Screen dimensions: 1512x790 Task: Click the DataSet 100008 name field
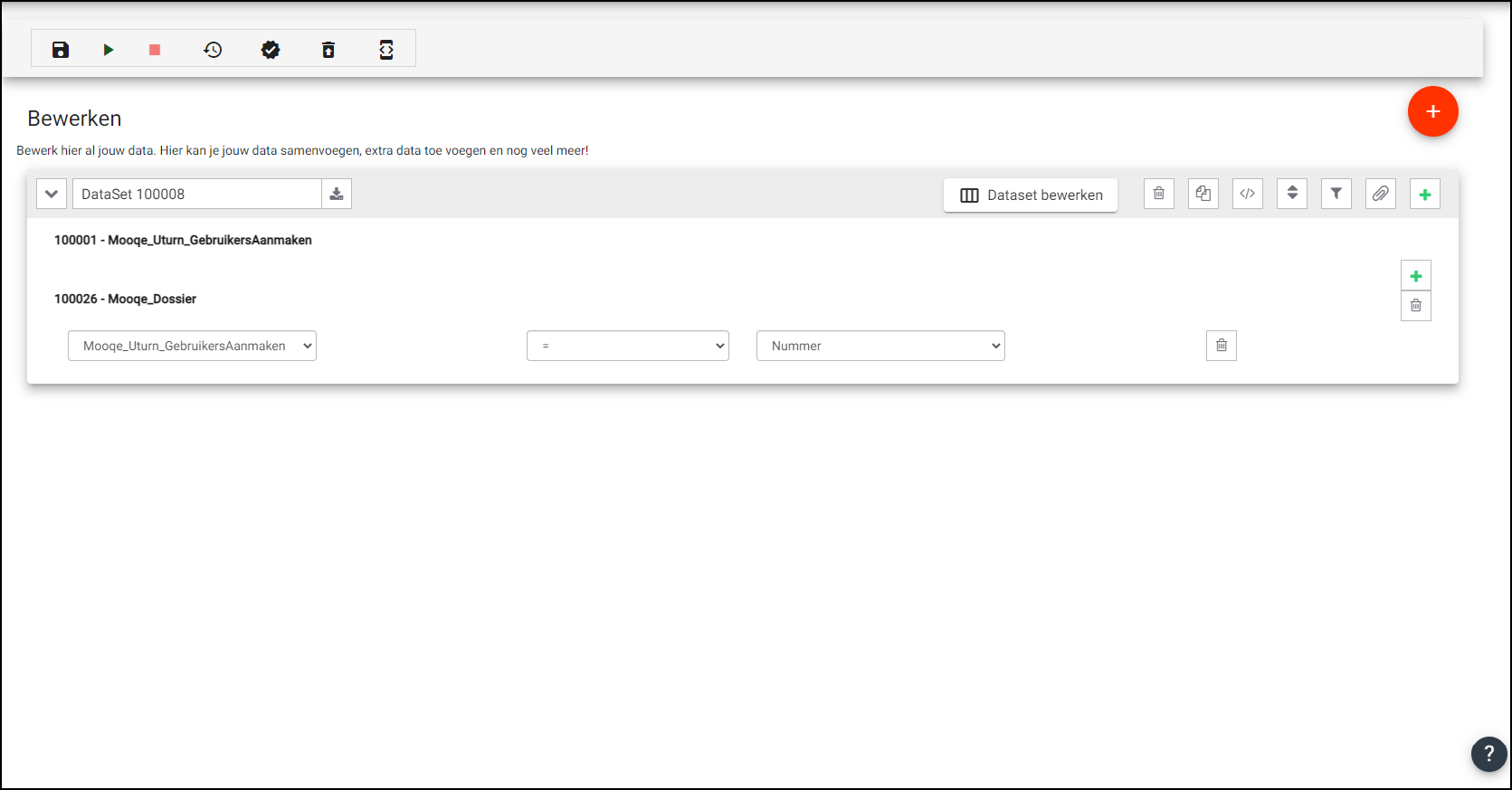coord(196,194)
